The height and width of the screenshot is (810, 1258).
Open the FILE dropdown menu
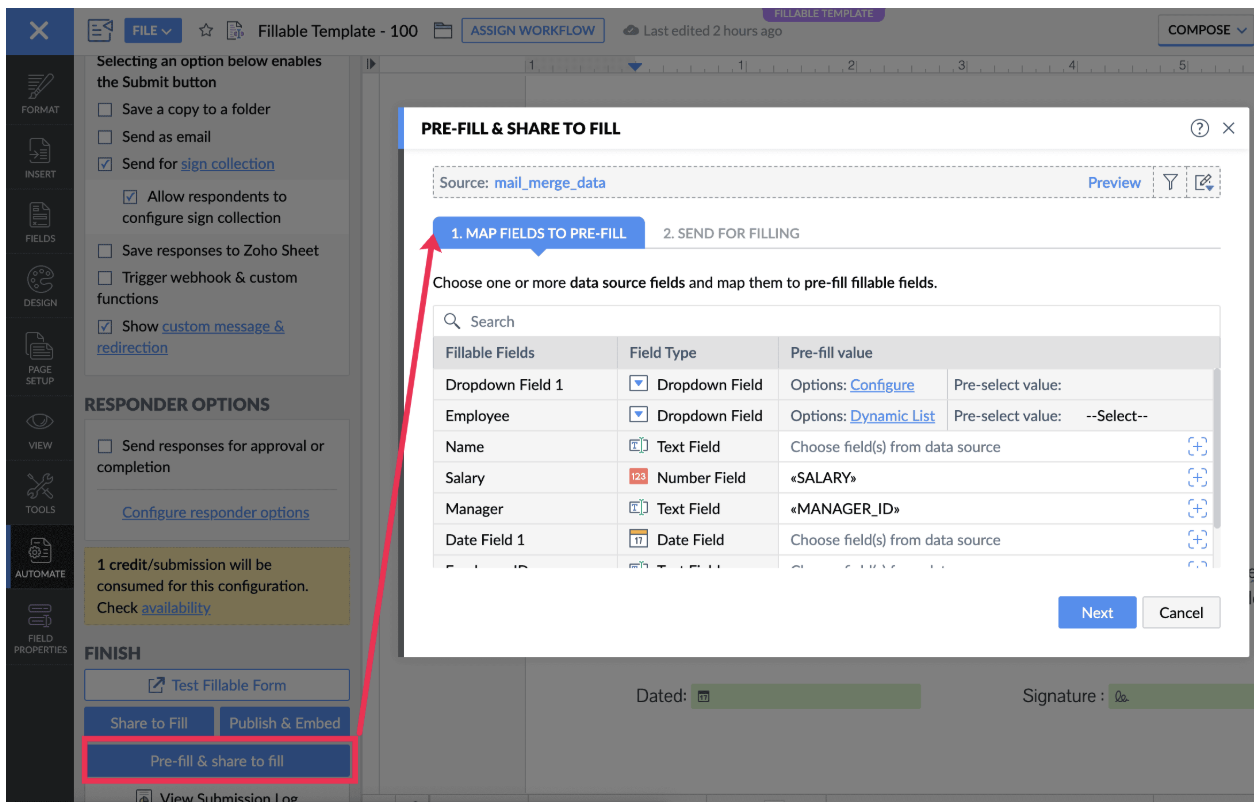click(153, 31)
